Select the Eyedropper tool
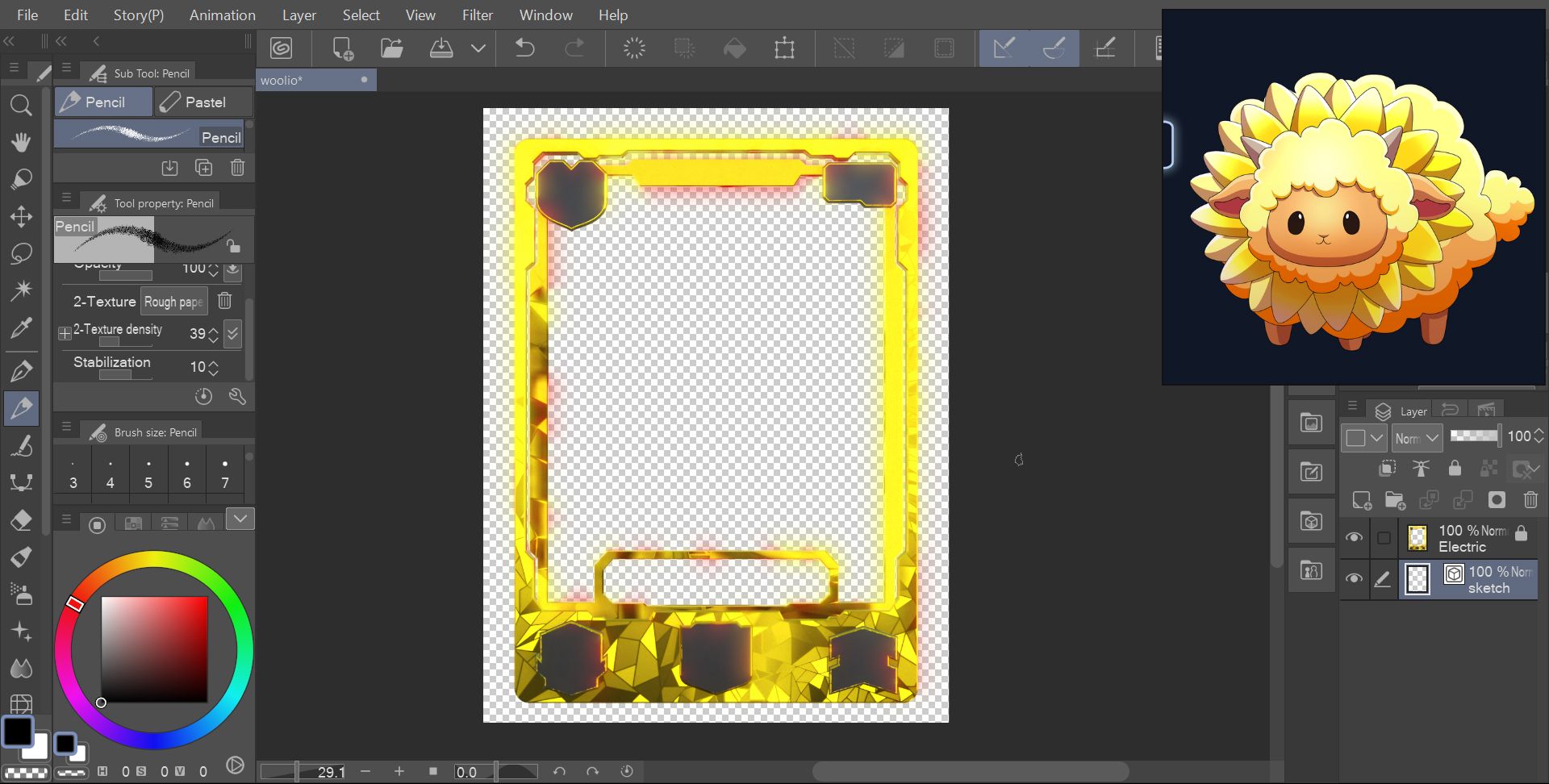Image resolution: width=1549 pixels, height=784 pixels. click(x=21, y=327)
